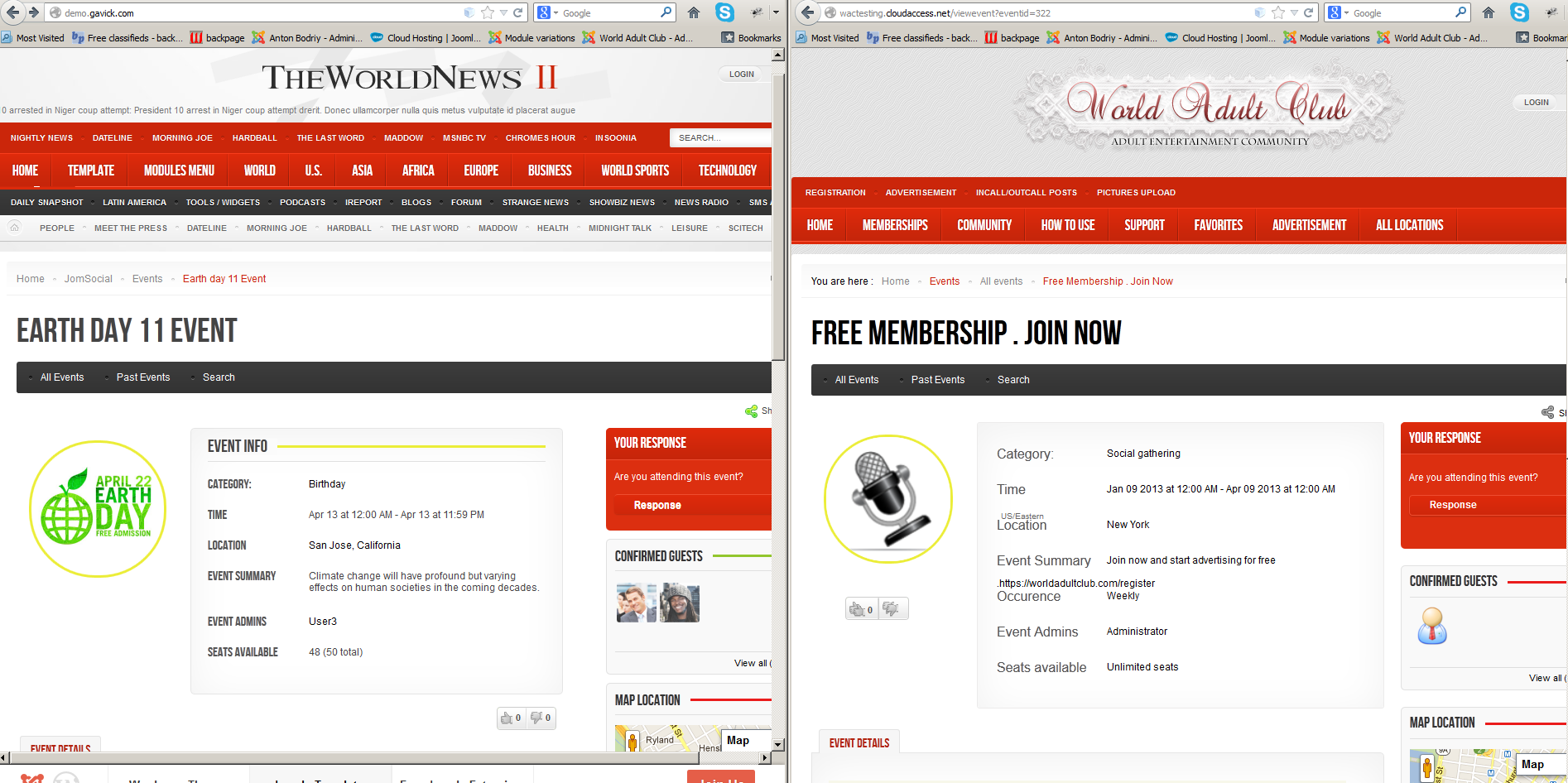Screen dimensions: 1568x783
Task: Dislike the Free Membership event with thumbs down
Action: click(892, 609)
